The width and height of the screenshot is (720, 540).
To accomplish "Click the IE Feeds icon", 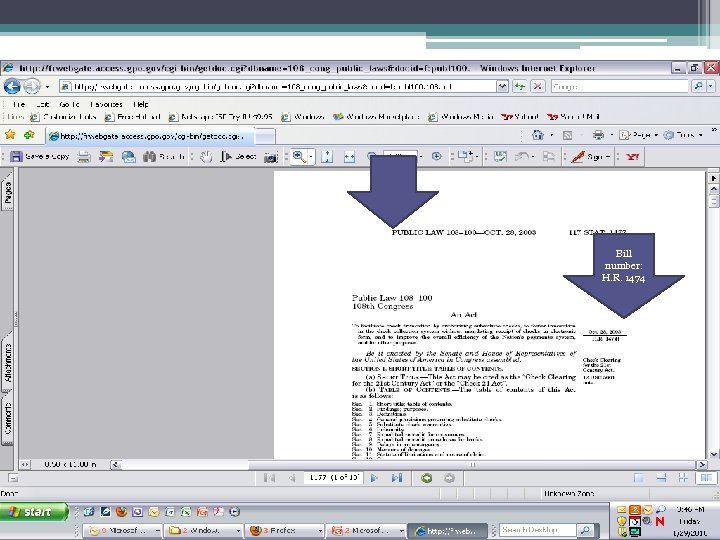I will pos(568,135).
